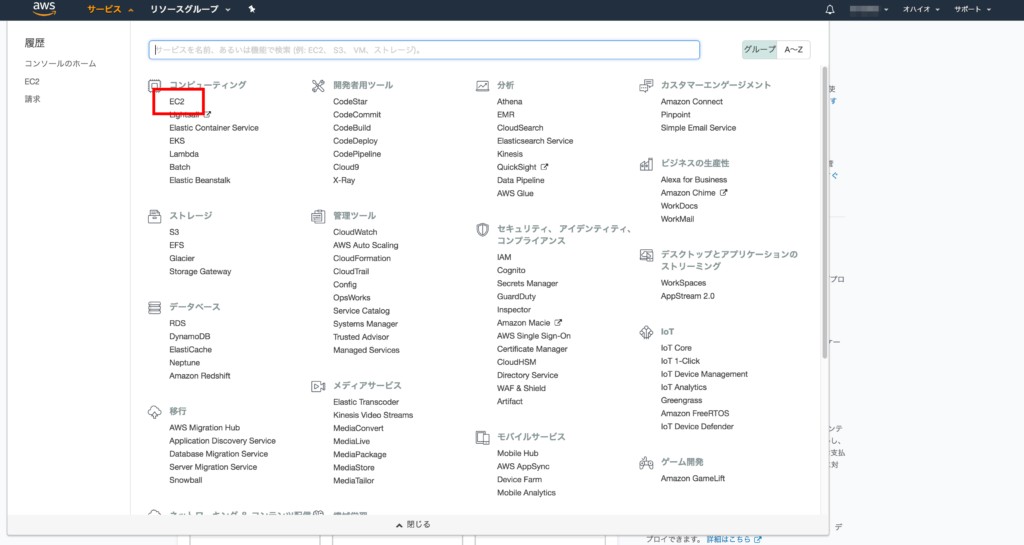
Task: Switch the service view to グループ
Action: 759,49
